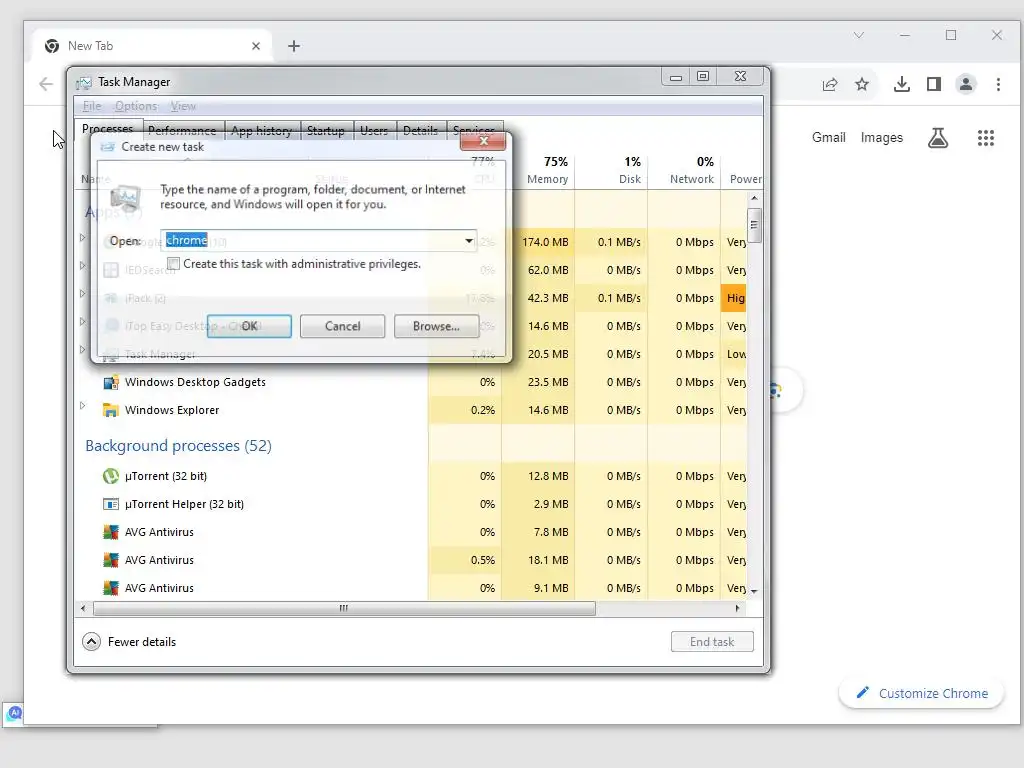Viewport: 1024px width, 768px height.
Task: Click the Run program icon in the dialog
Action: (x=125, y=197)
